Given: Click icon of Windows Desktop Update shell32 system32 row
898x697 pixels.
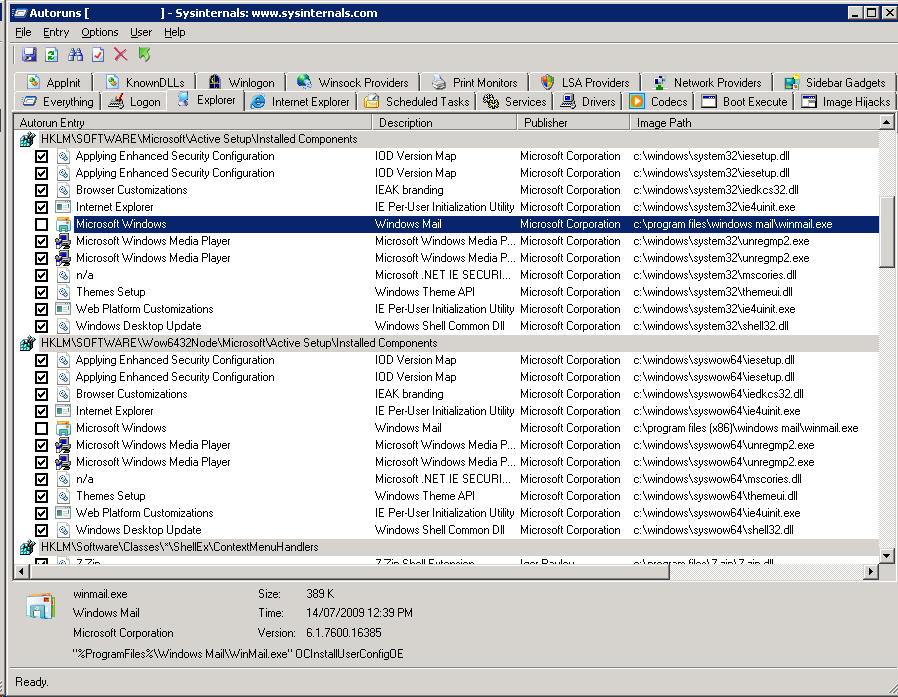Looking at the screenshot, I should coord(63,326).
